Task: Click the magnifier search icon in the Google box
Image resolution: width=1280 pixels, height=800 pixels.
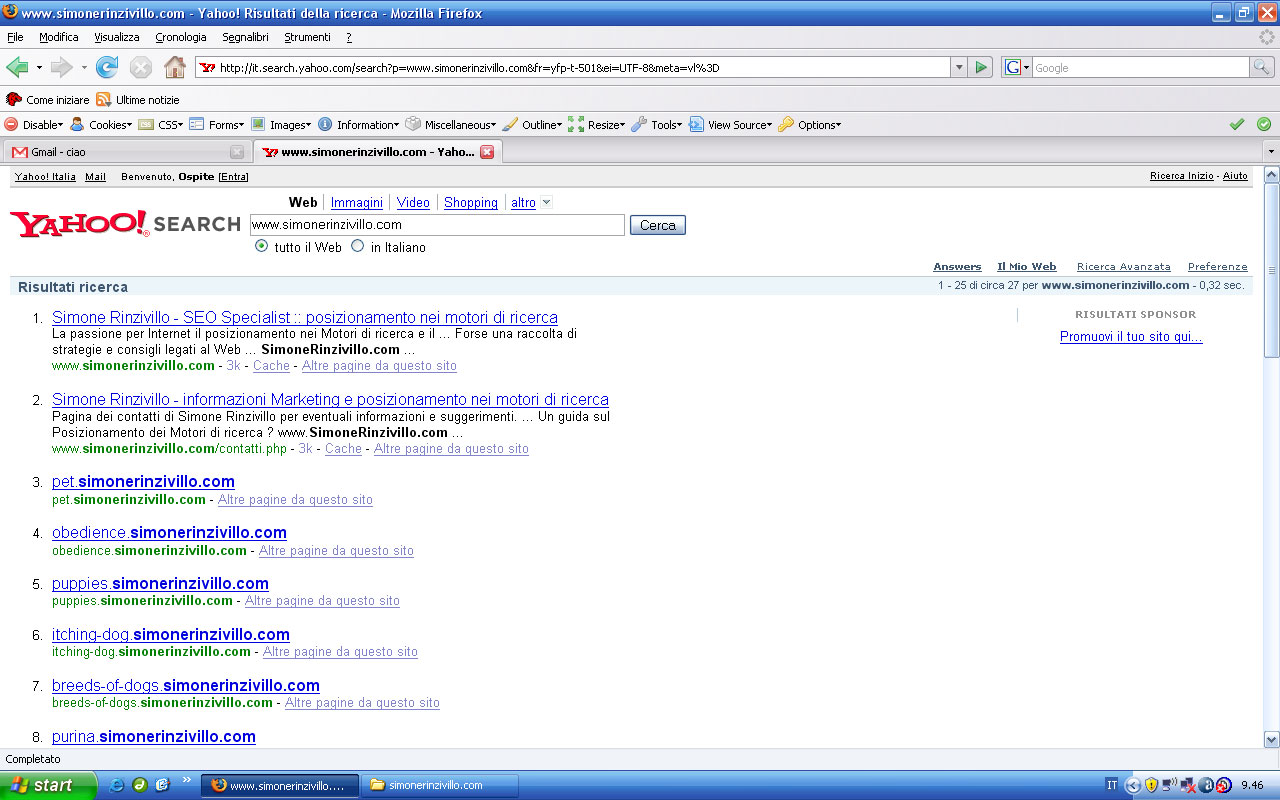Action: 1263,68
